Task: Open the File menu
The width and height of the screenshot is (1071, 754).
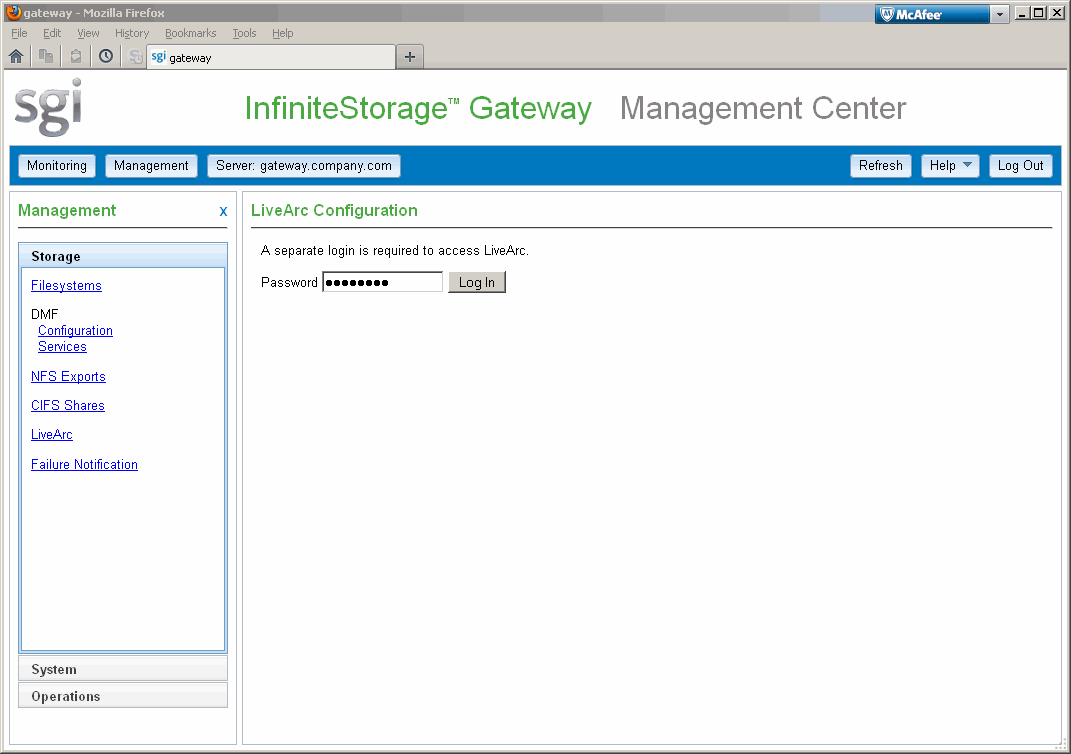Action: [19, 33]
